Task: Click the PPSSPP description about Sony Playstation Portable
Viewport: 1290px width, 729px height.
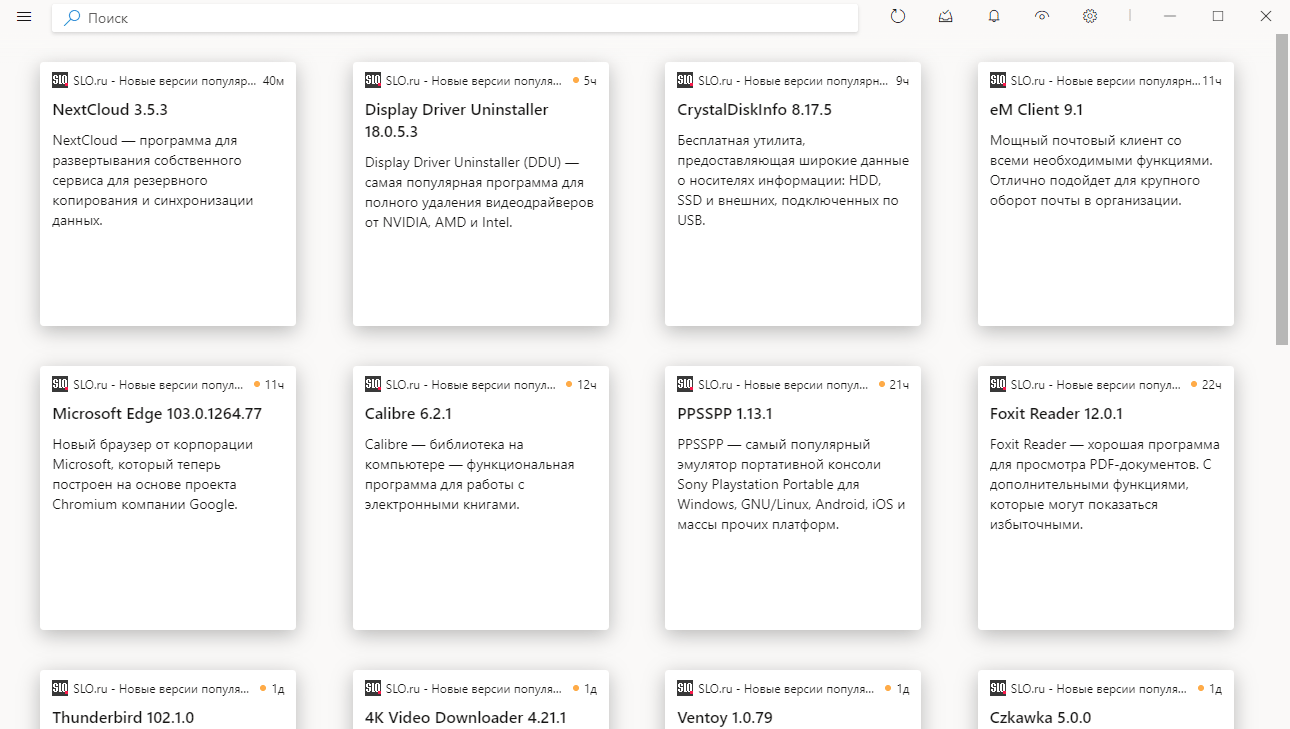Action: (792, 484)
